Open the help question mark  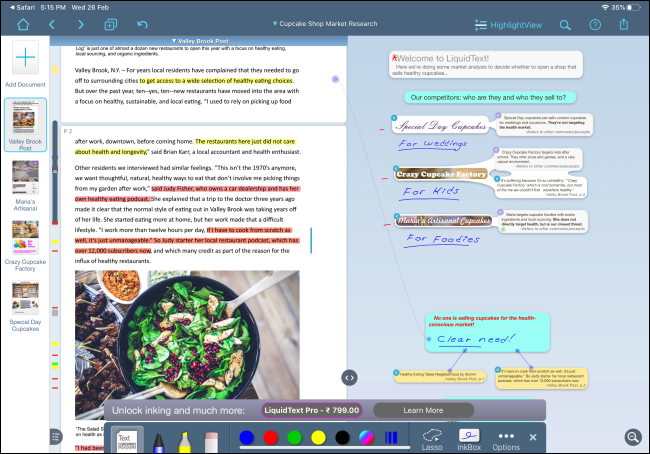(595, 25)
